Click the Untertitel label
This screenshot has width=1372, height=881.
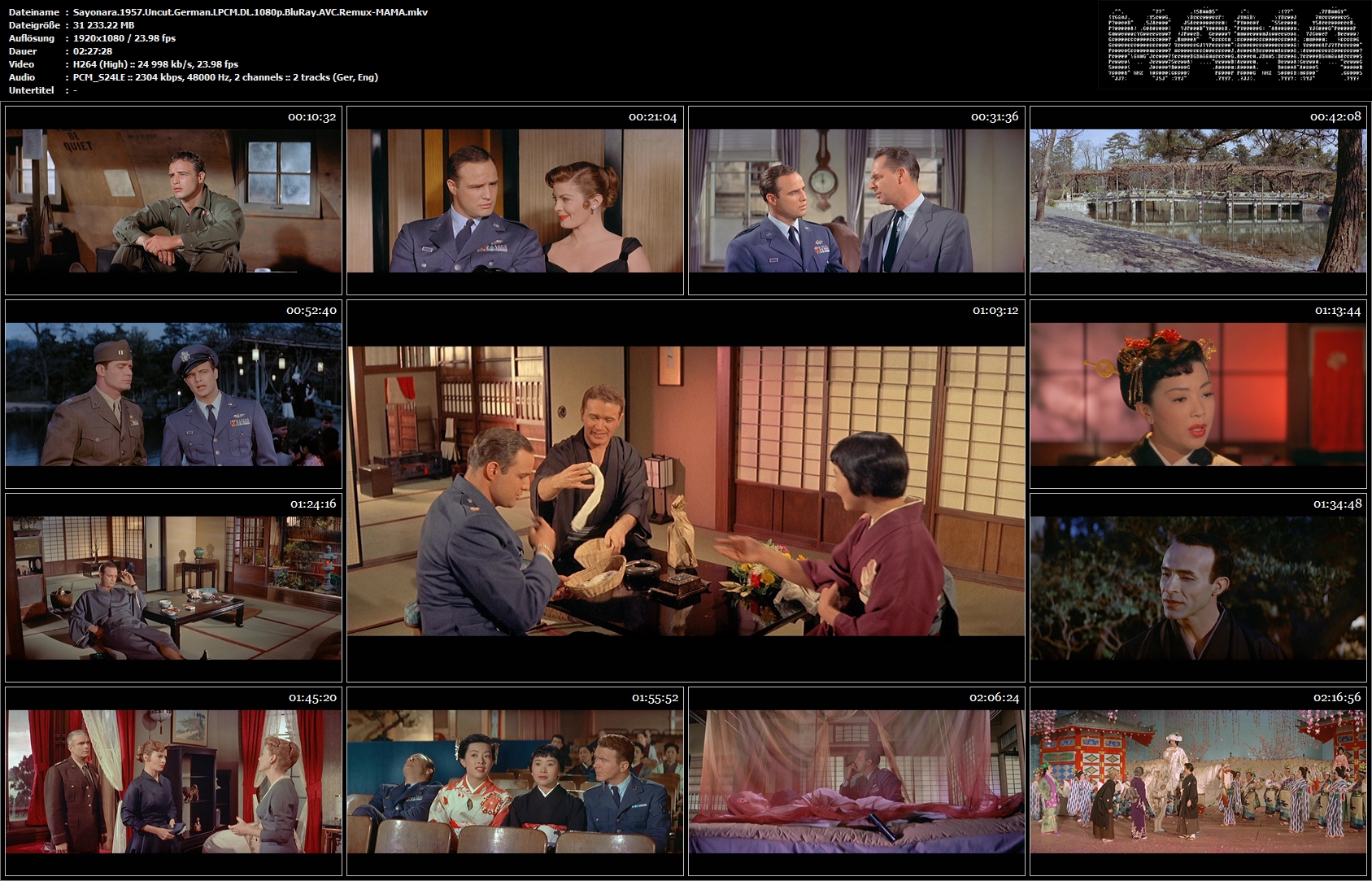(x=31, y=90)
